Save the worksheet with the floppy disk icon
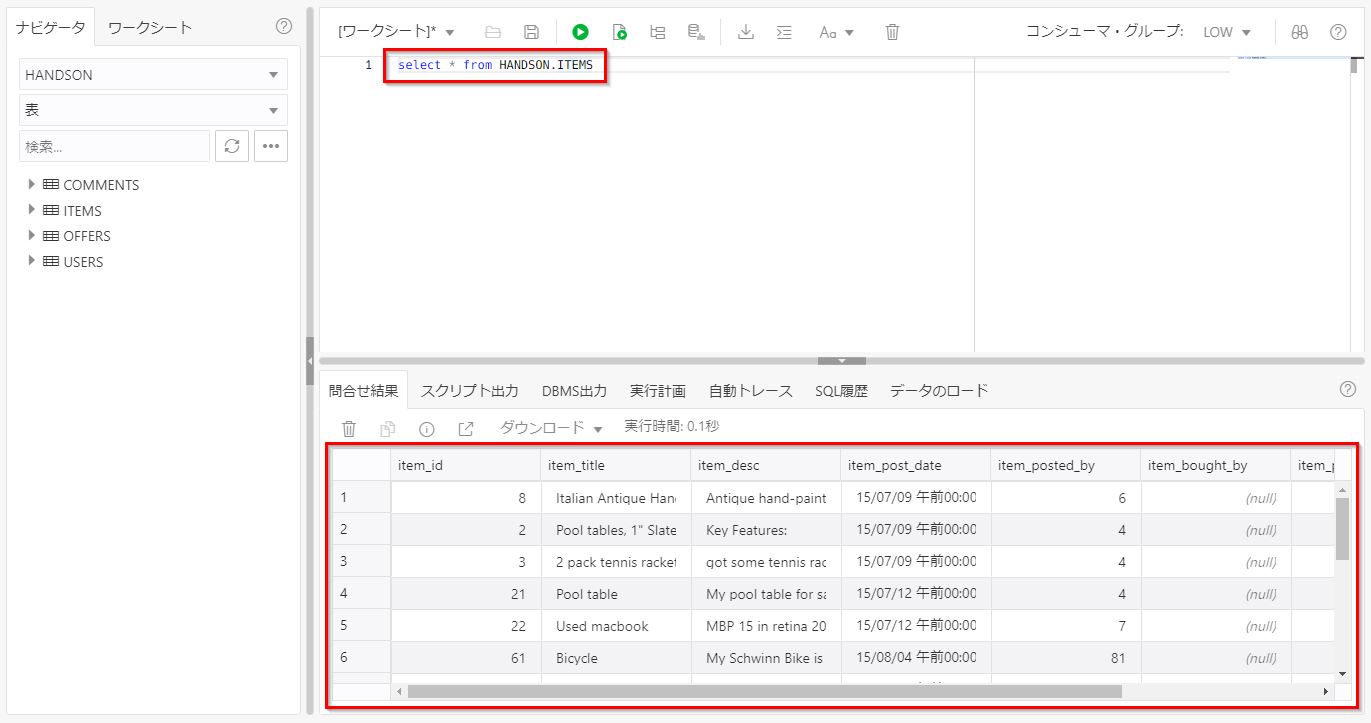 click(x=531, y=32)
